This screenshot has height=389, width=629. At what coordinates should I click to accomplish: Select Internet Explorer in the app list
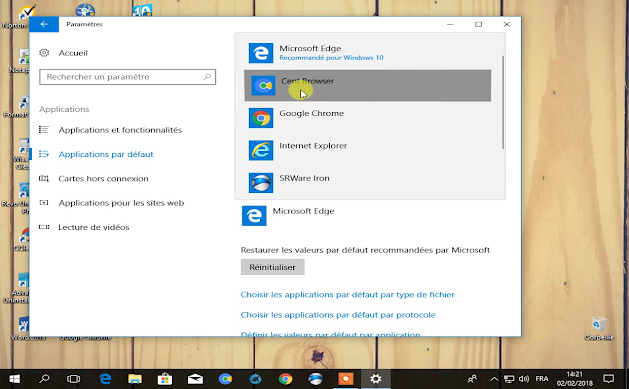click(x=367, y=150)
